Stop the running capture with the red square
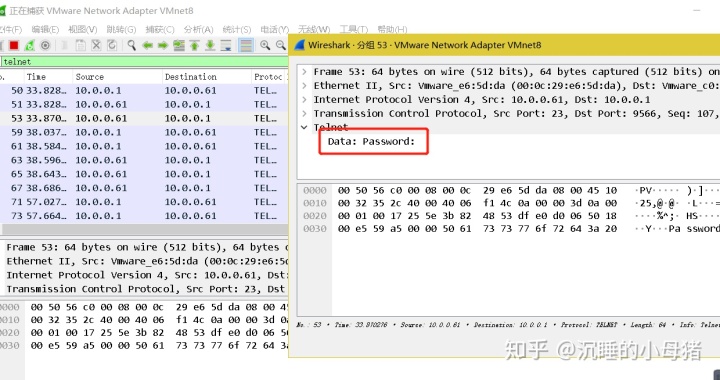The width and height of the screenshot is (720, 380). [14, 45]
